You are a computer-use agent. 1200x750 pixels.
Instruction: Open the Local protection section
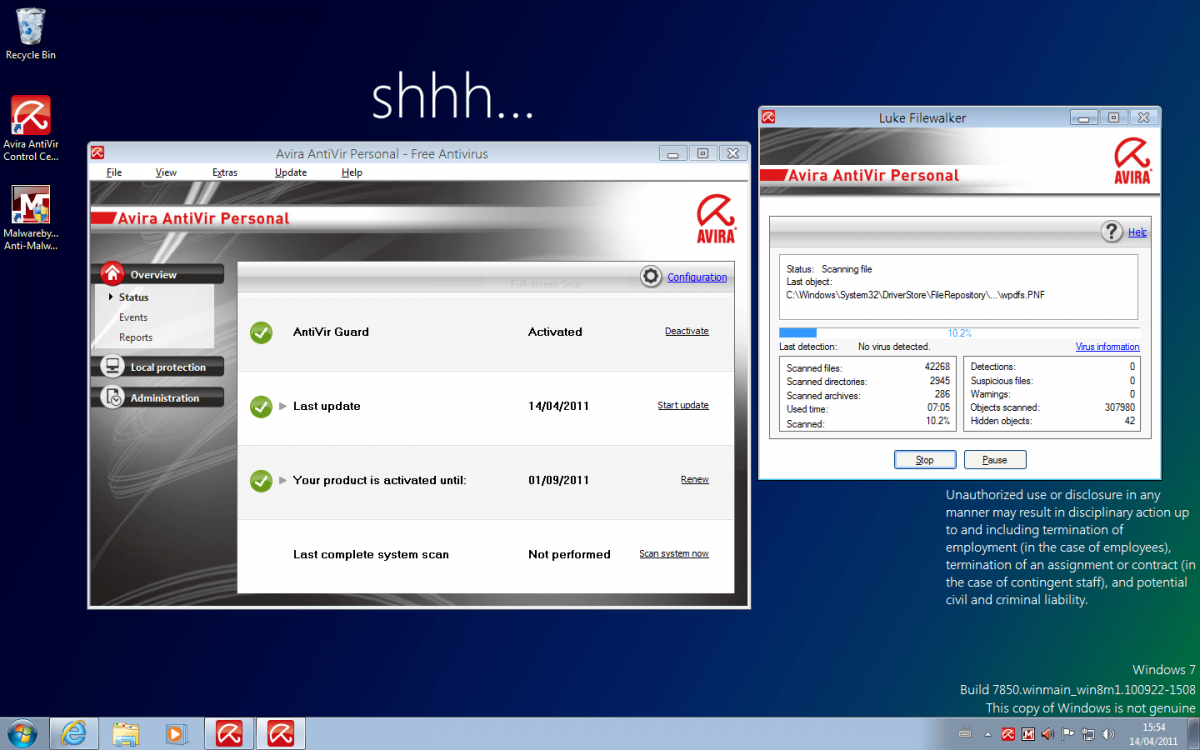(160, 367)
